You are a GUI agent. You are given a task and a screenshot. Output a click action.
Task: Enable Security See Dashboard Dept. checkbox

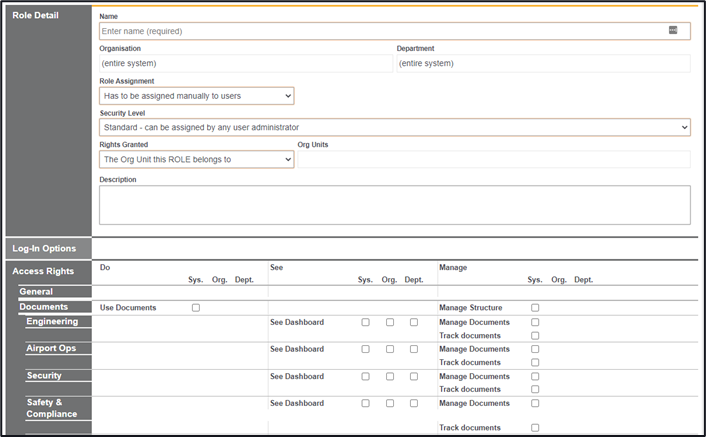click(x=414, y=376)
